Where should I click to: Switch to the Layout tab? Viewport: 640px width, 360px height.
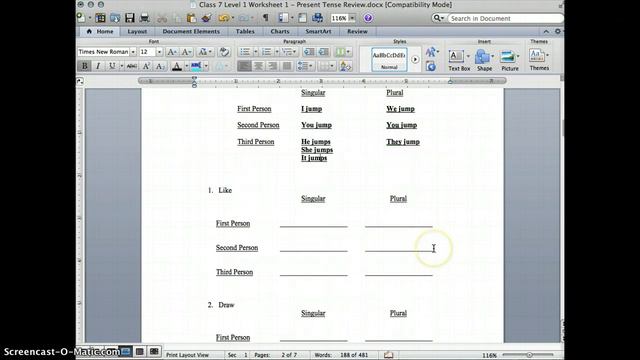tap(137, 31)
